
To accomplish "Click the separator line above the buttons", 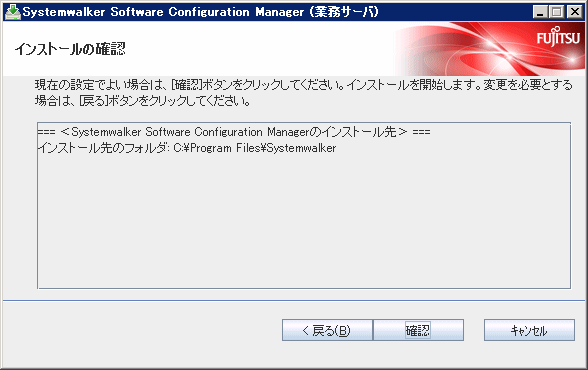I will coord(294,300).
